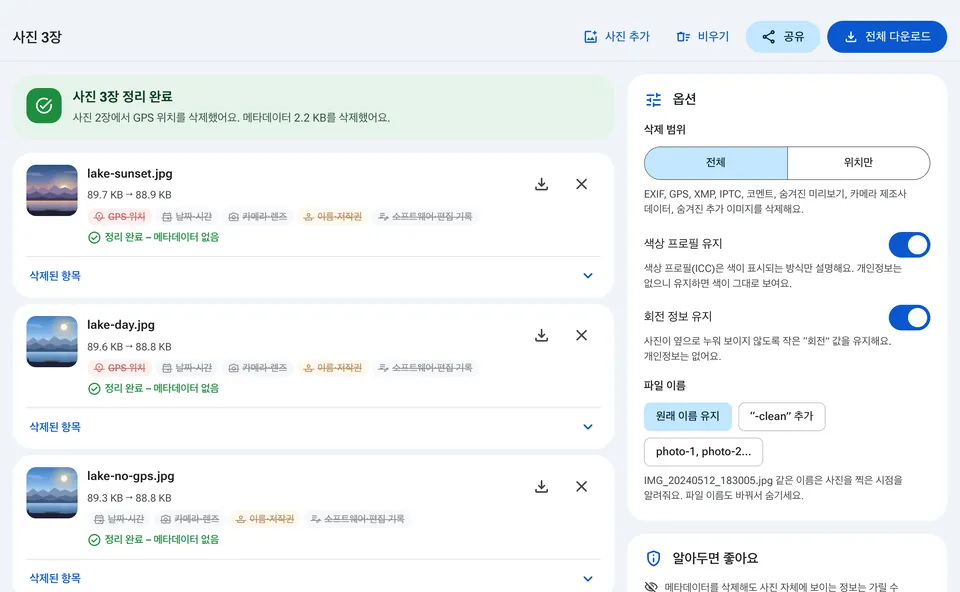960x592 pixels.
Task: Click the lake-day.jpg file name
Action: [121, 325]
